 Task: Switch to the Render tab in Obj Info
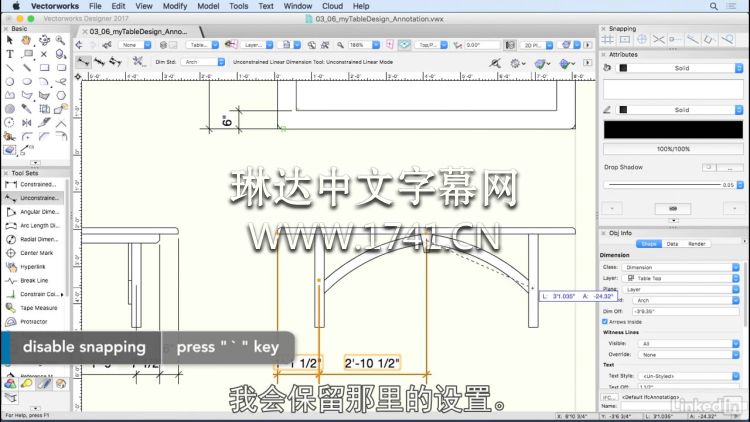pyautogui.click(x=696, y=244)
